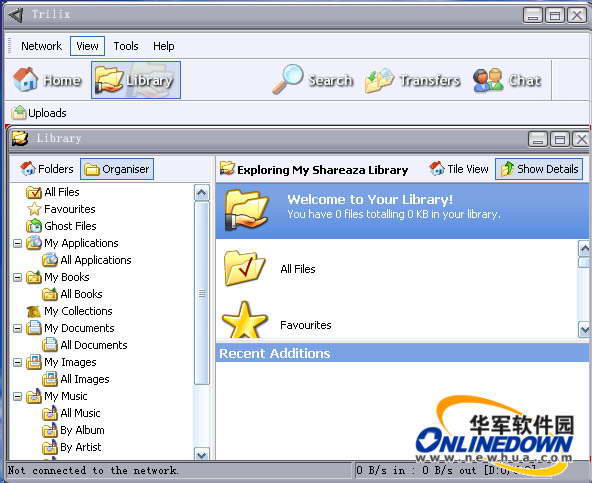Click the Library folder icon in toolbar
The width and height of the screenshot is (592, 483).
109,79
